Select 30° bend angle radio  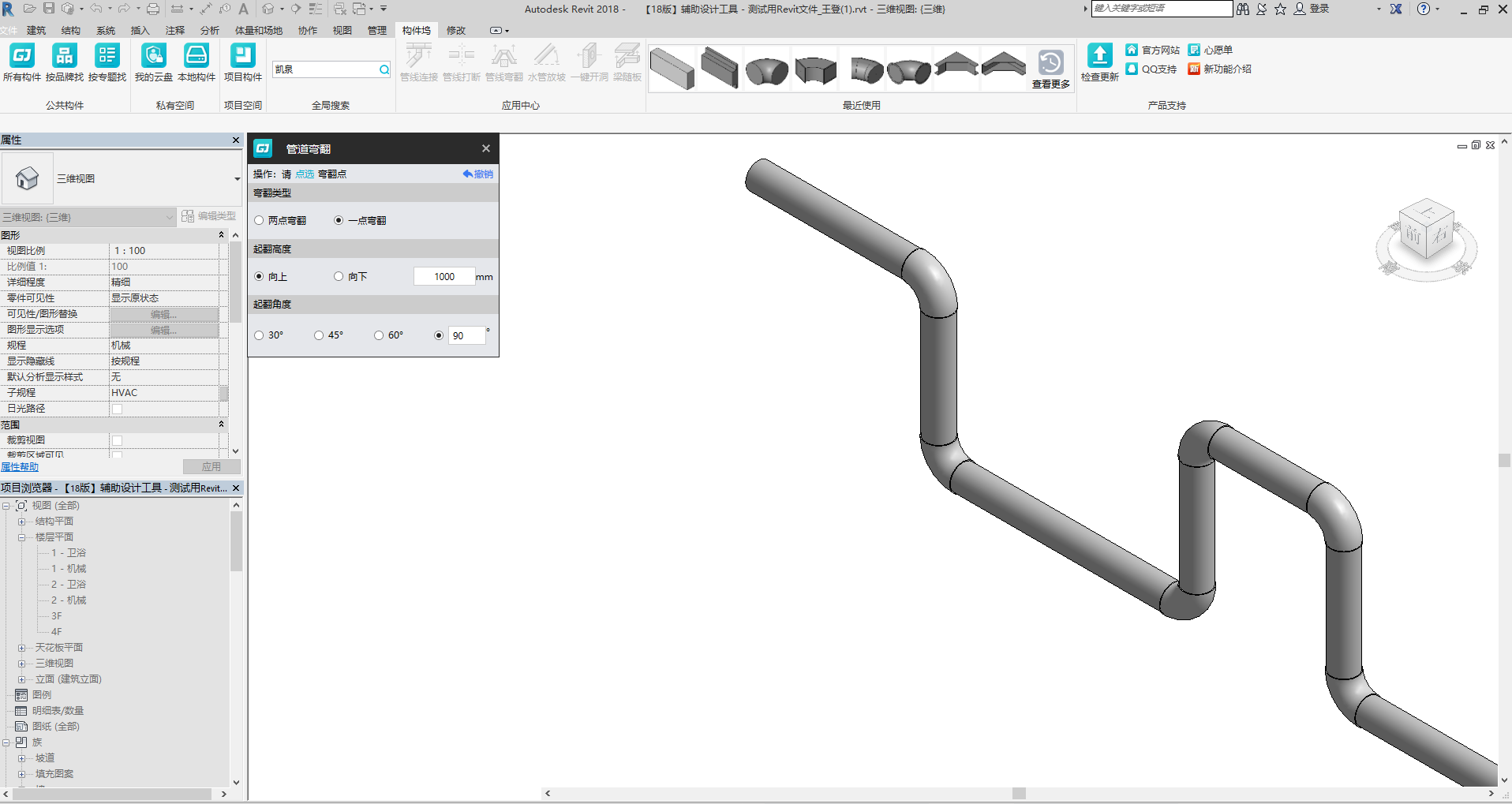(259, 335)
